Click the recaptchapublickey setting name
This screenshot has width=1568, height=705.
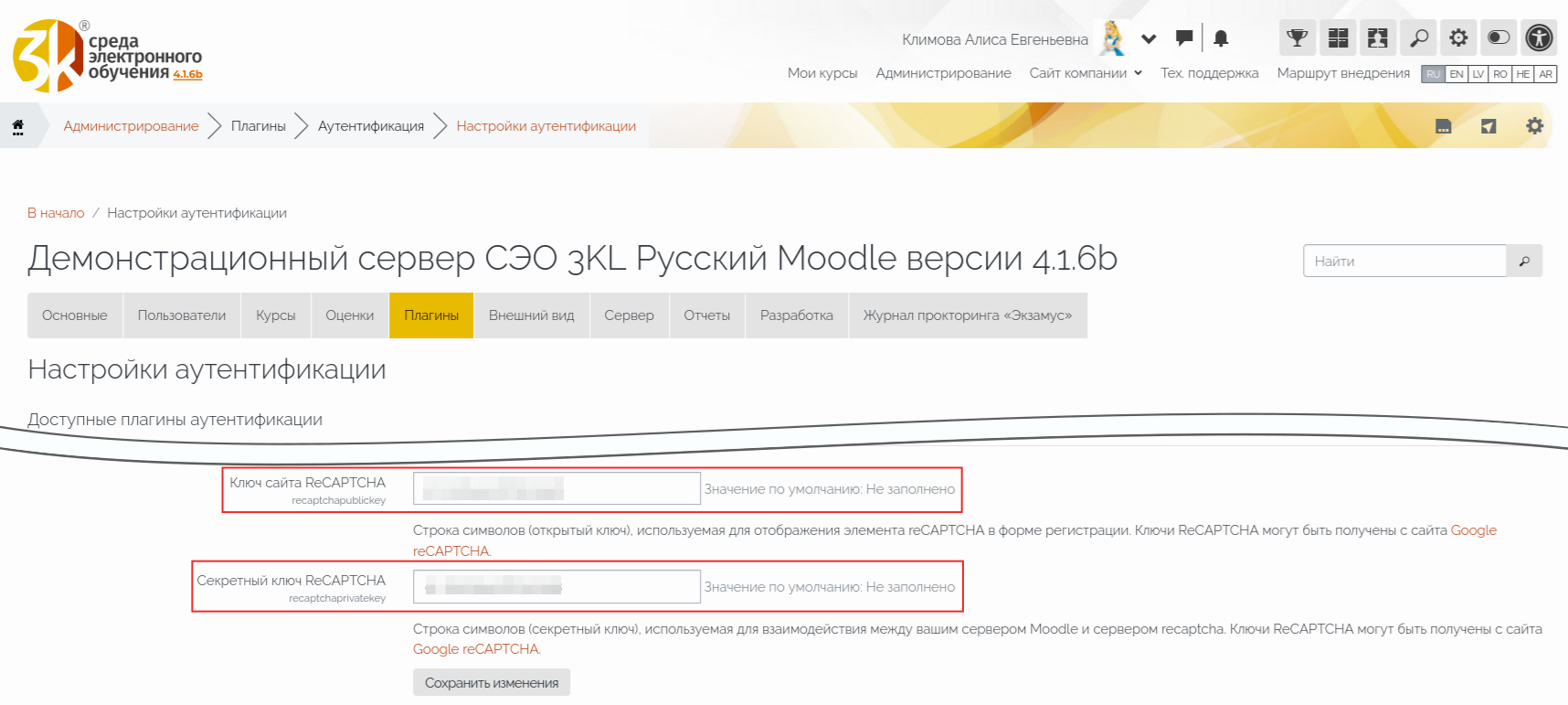point(338,500)
